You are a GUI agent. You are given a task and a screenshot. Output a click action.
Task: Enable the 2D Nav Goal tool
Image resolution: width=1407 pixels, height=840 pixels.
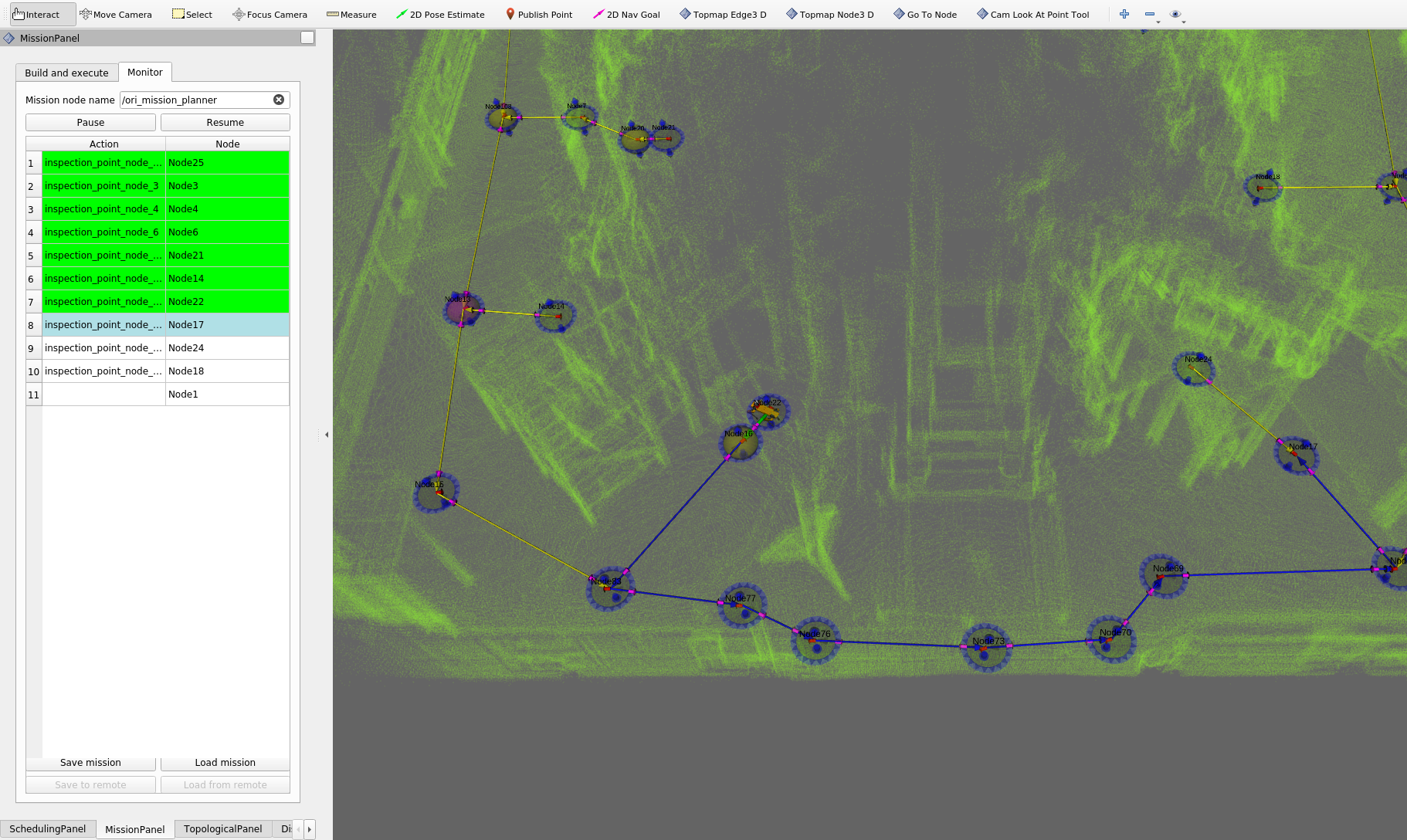[626, 14]
